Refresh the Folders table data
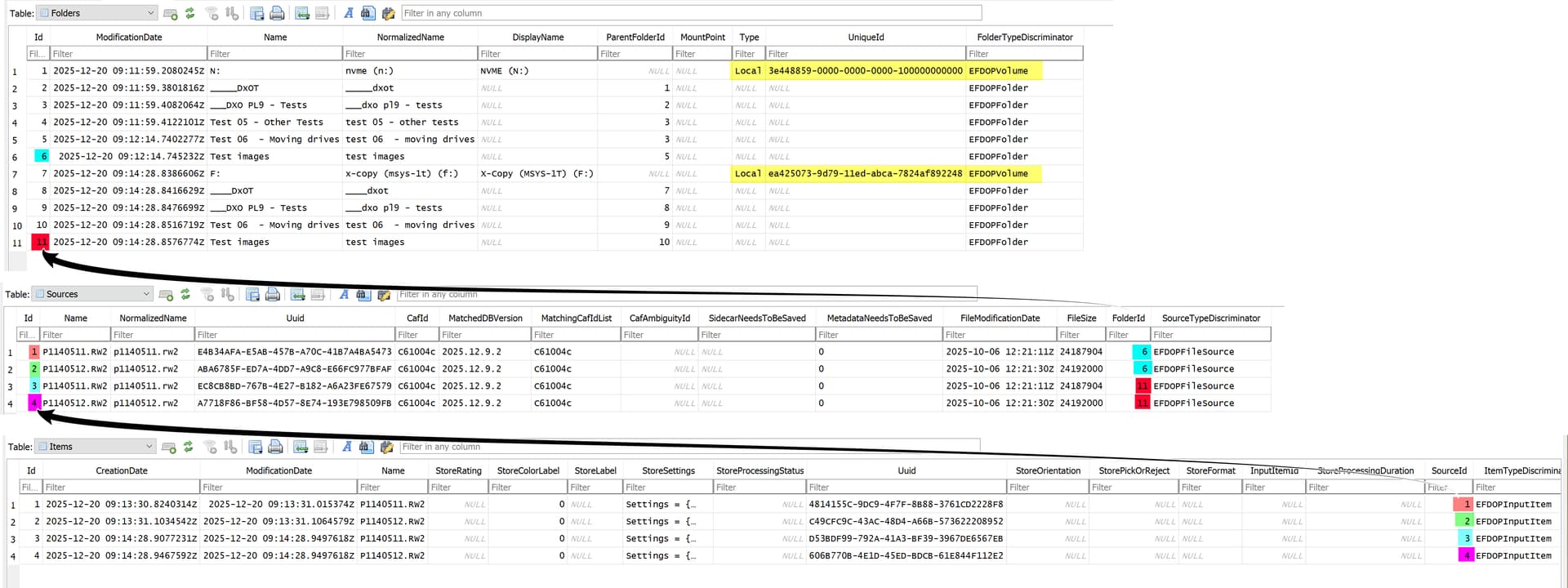This screenshot has height=588, width=1568. point(189,13)
